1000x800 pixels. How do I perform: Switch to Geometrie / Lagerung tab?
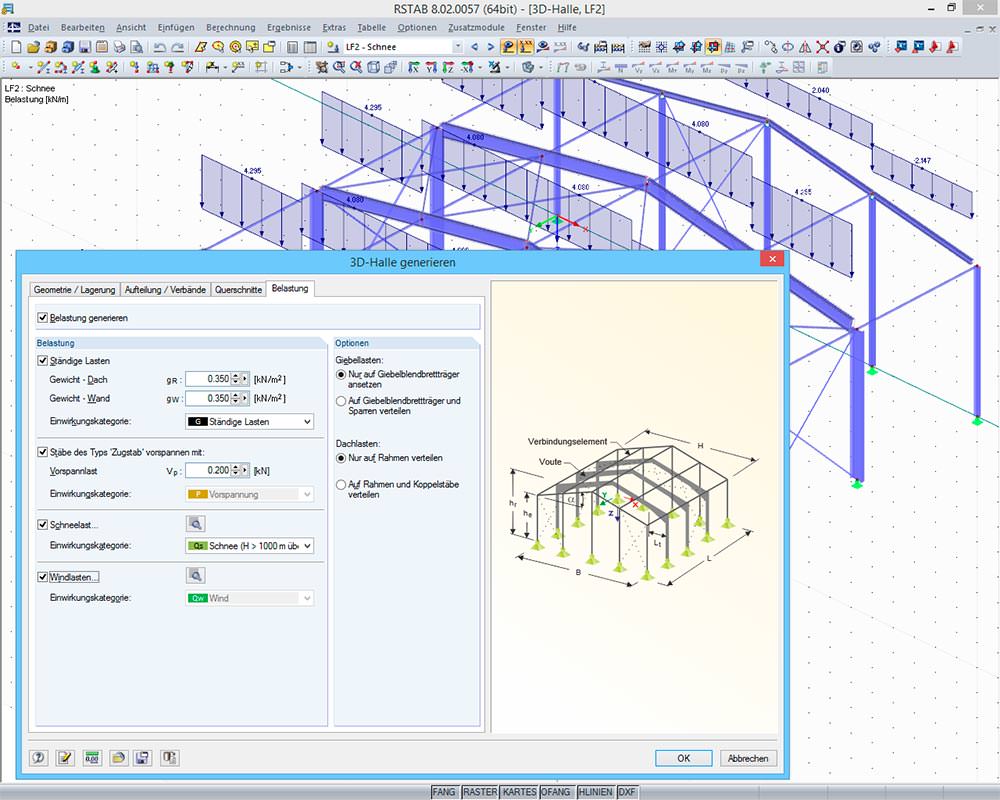(x=74, y=290)
